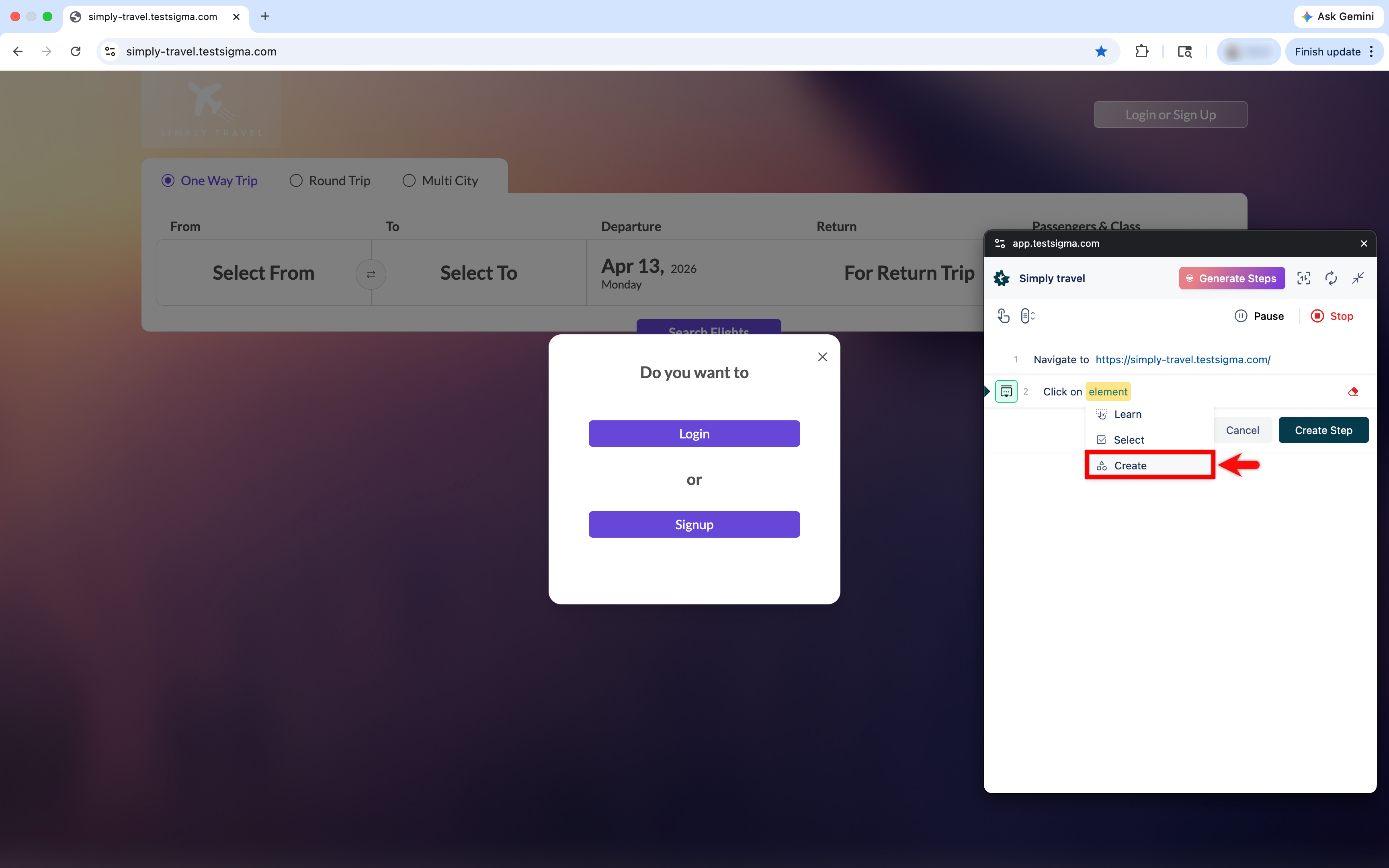Select the simply-travel.testsigma.com tab
The height and width of the screenshot is (868, 1389).
[155, 16]
